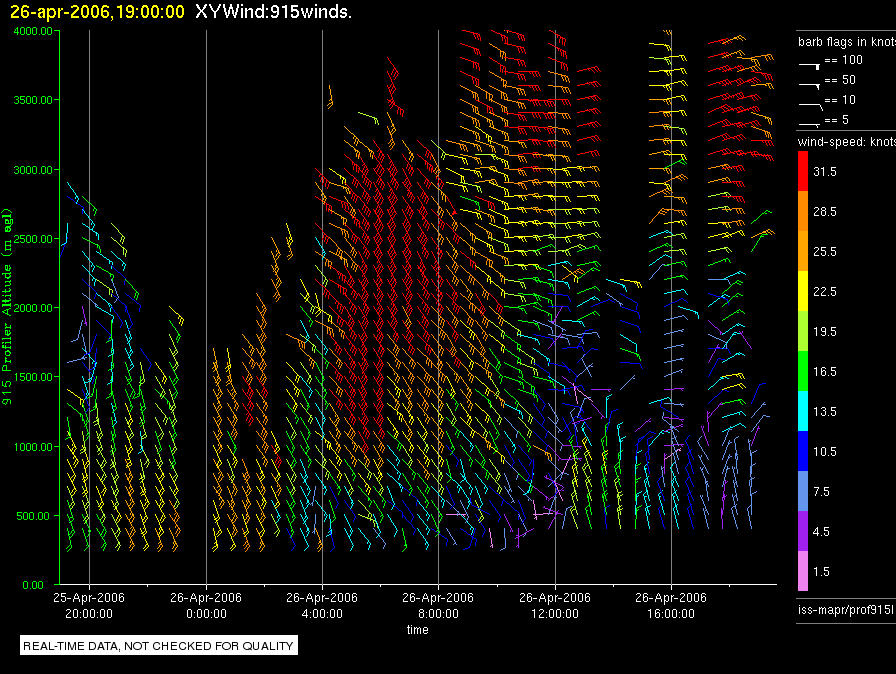Click the REAL-TIME DATA quality notice box
This screenshot has width=896, height=674.
159,646
